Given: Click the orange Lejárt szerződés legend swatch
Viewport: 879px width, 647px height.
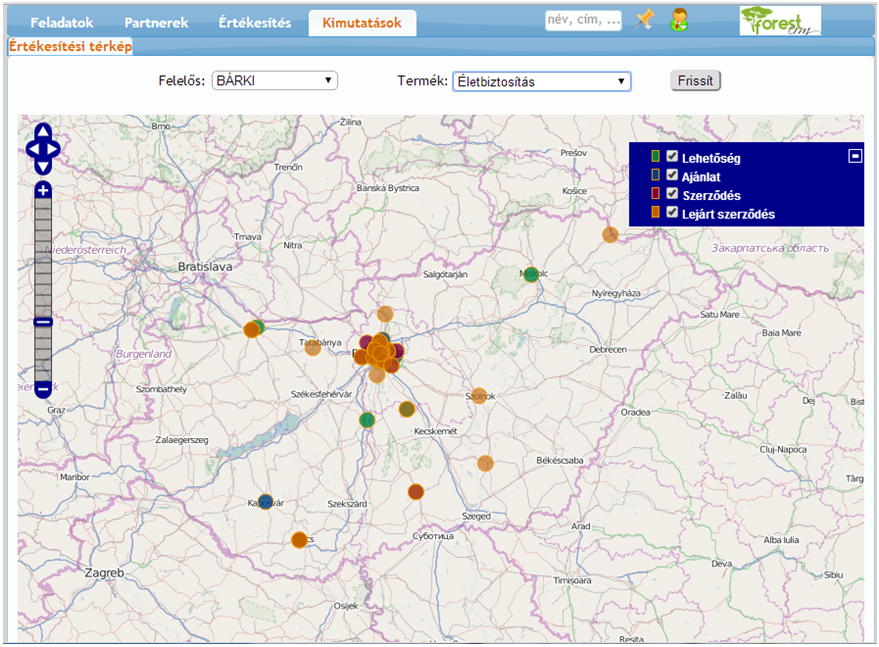Looking at the screenshot, I should click(655, 212).
